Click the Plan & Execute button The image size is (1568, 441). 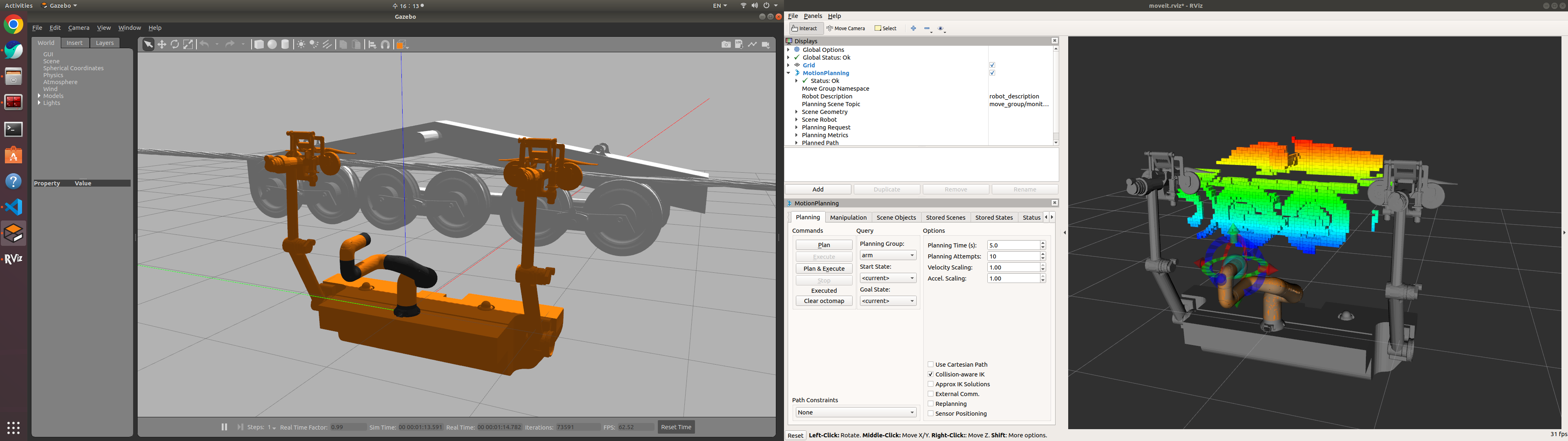tap(824, 269)
